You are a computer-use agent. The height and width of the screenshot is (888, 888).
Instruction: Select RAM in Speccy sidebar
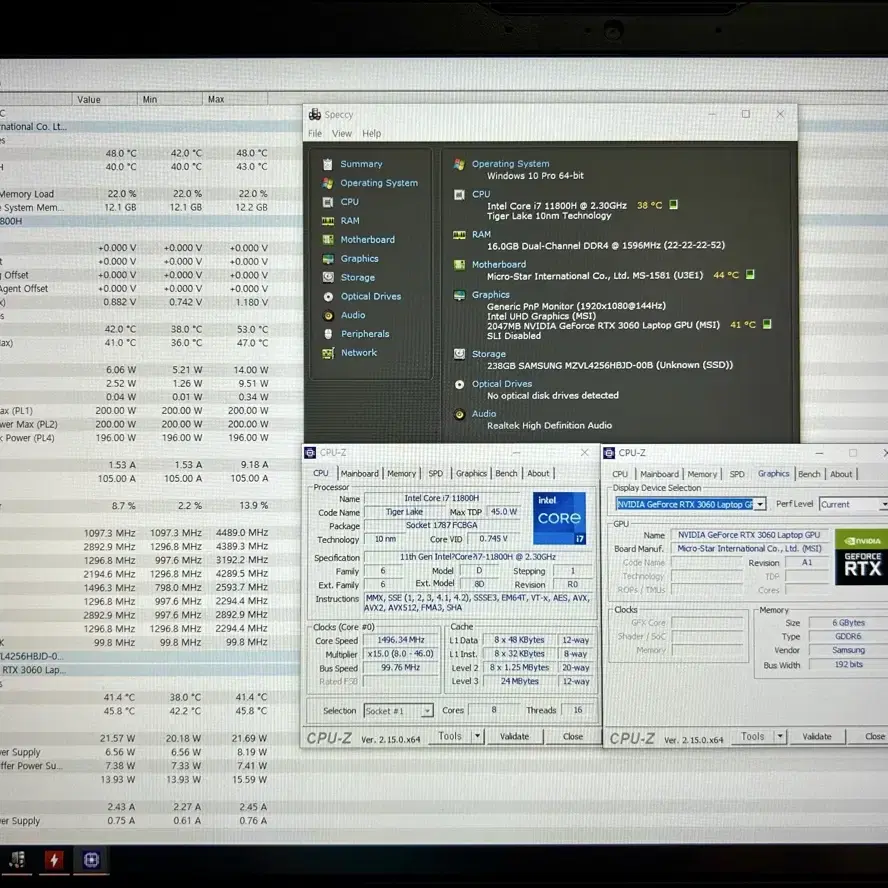[349, 221]
